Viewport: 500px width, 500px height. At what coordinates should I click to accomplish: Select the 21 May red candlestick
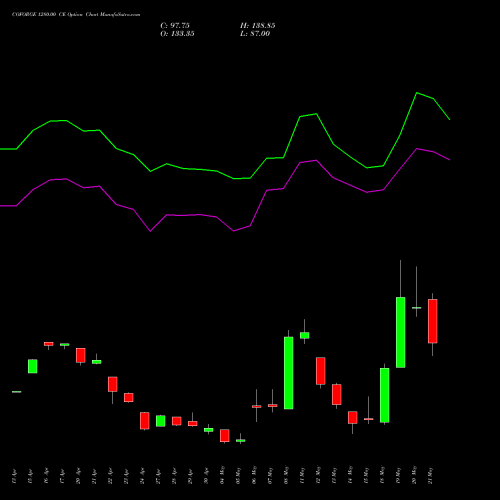point(433,321)
